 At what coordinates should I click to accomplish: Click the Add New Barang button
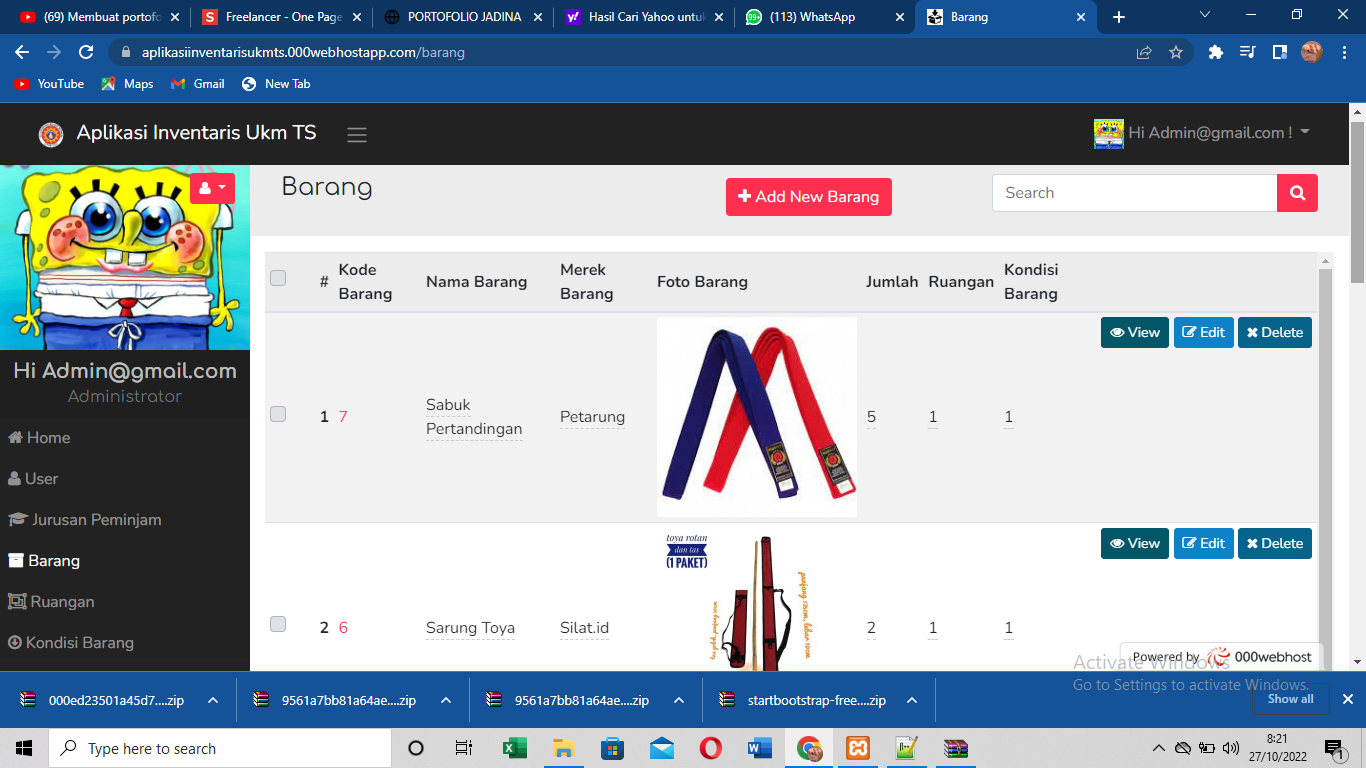click(808, 197)
